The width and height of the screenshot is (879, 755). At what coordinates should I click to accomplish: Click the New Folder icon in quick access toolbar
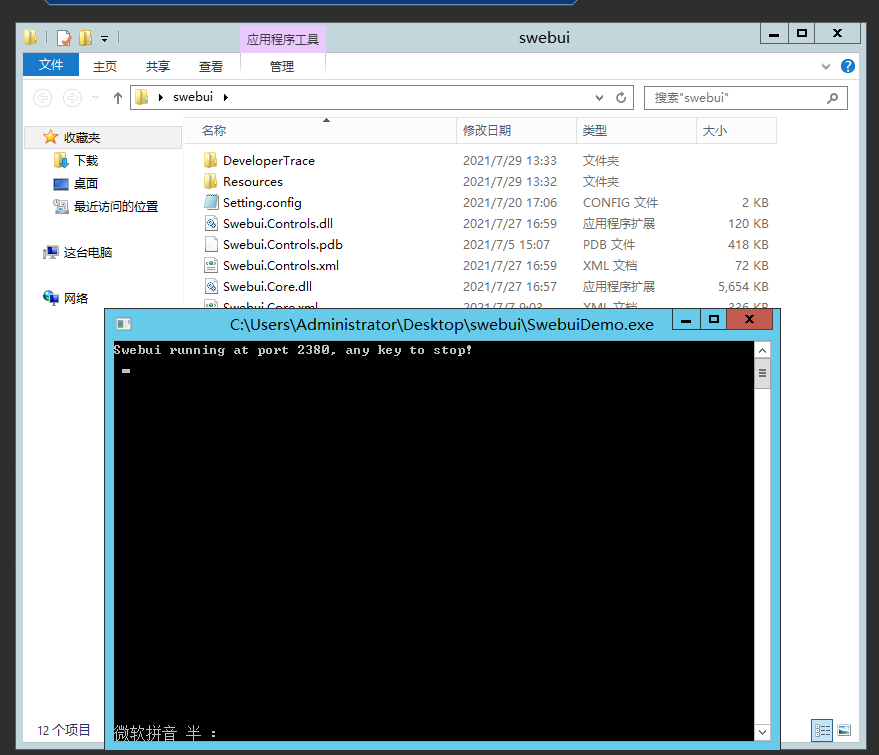(x=86, y=38)
